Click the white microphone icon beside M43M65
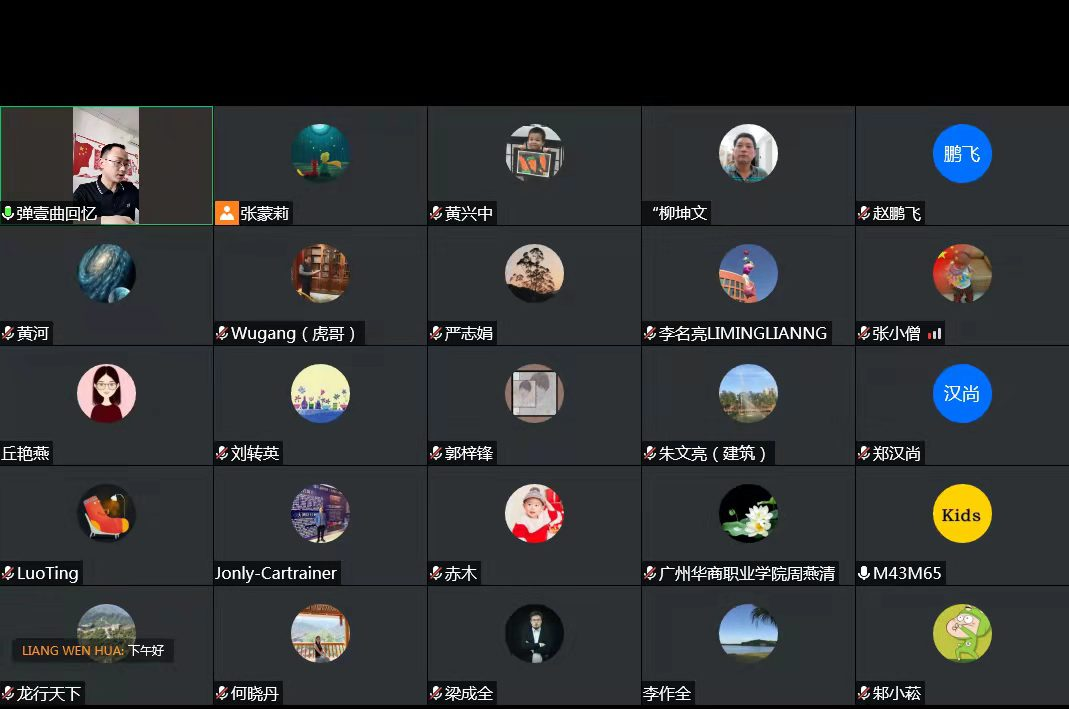 tap(864, 573)
